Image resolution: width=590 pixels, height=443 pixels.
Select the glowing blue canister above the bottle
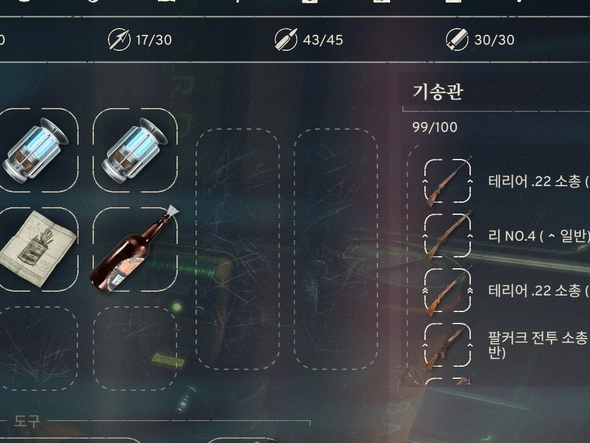[135, 150]
